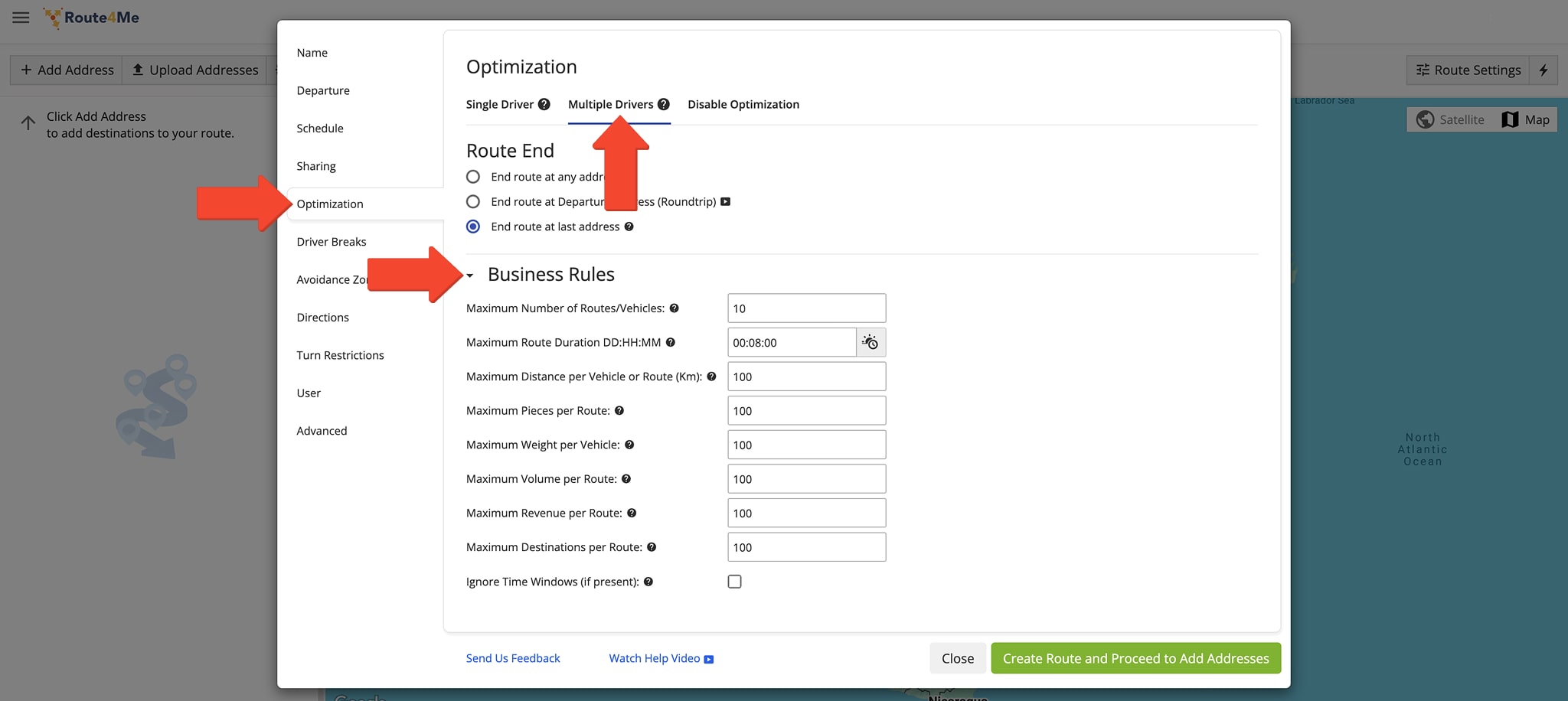Focus Maximum Number of Routes/Vehicles field

click(807, 308)
